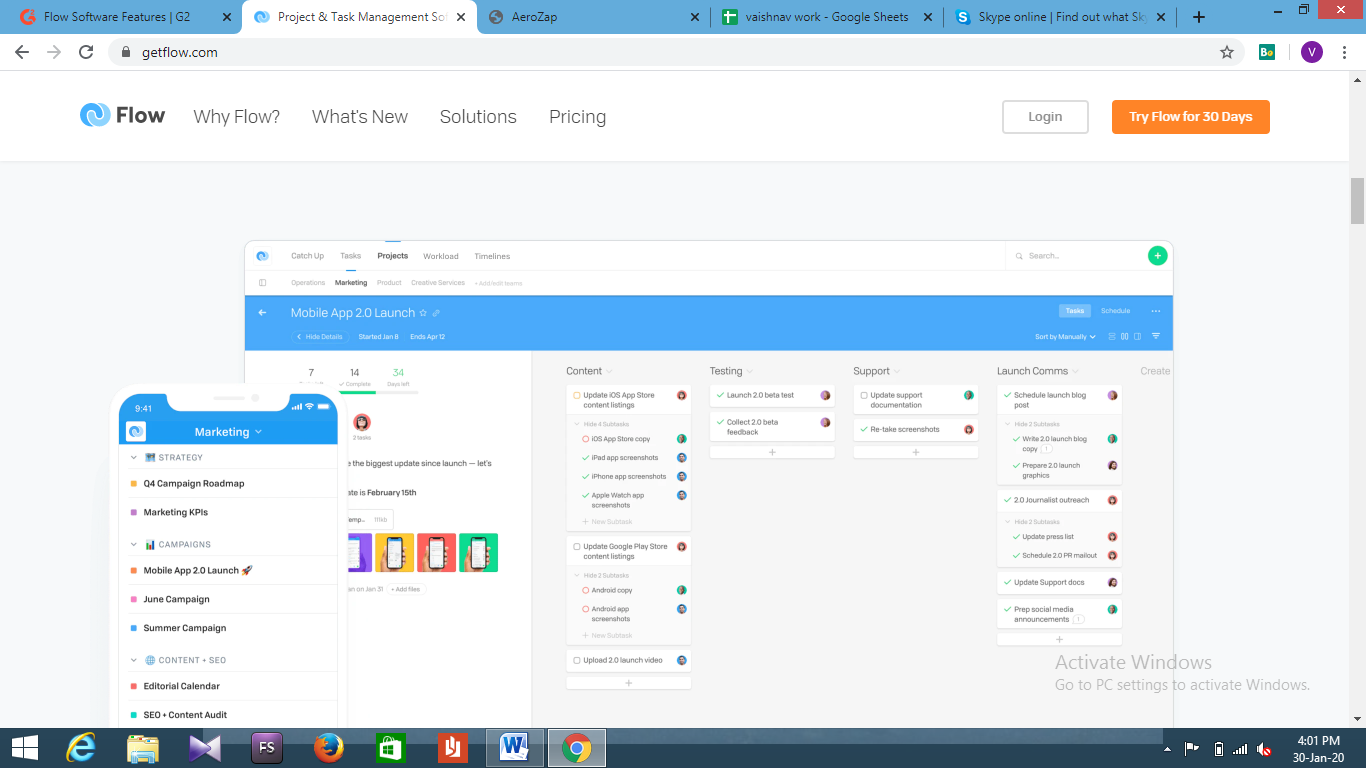Switch to the Timelines tab
Viewport: 1366px width, 768px height.
click(x=492, y=256)
